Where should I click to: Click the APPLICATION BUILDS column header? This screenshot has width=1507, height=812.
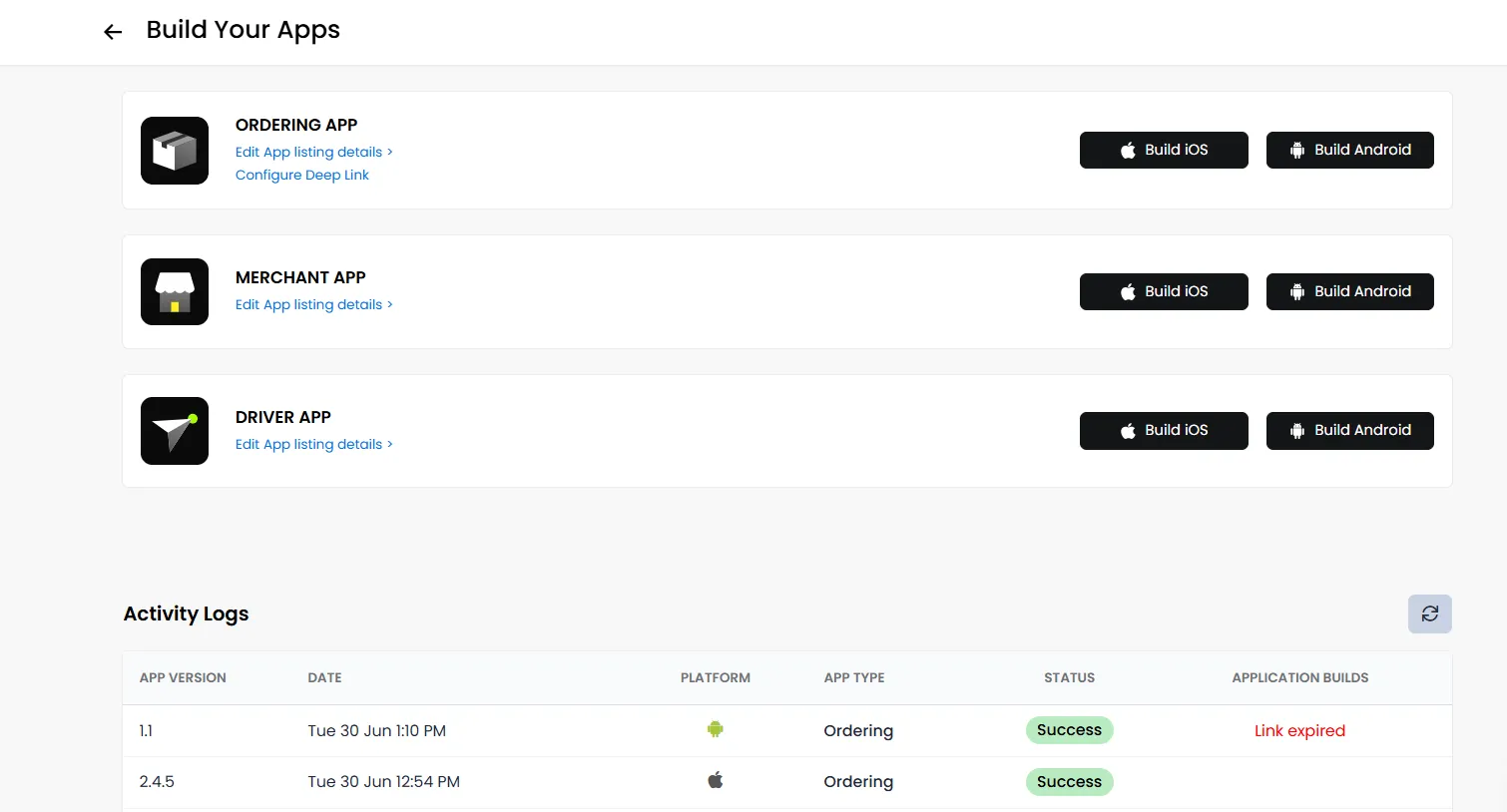point(1299,677)
